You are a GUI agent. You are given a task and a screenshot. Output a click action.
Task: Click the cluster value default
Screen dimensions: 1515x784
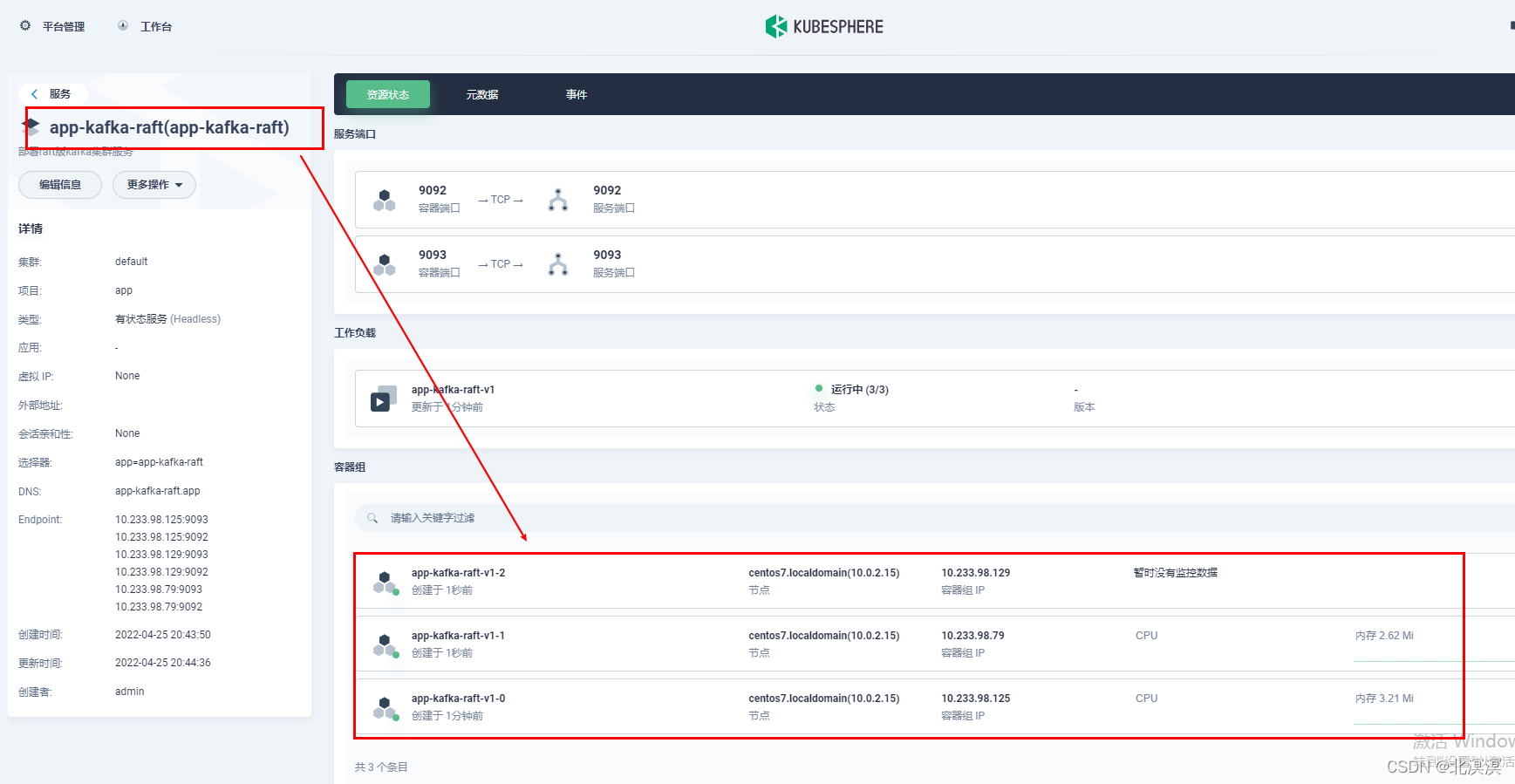(131, 262)
